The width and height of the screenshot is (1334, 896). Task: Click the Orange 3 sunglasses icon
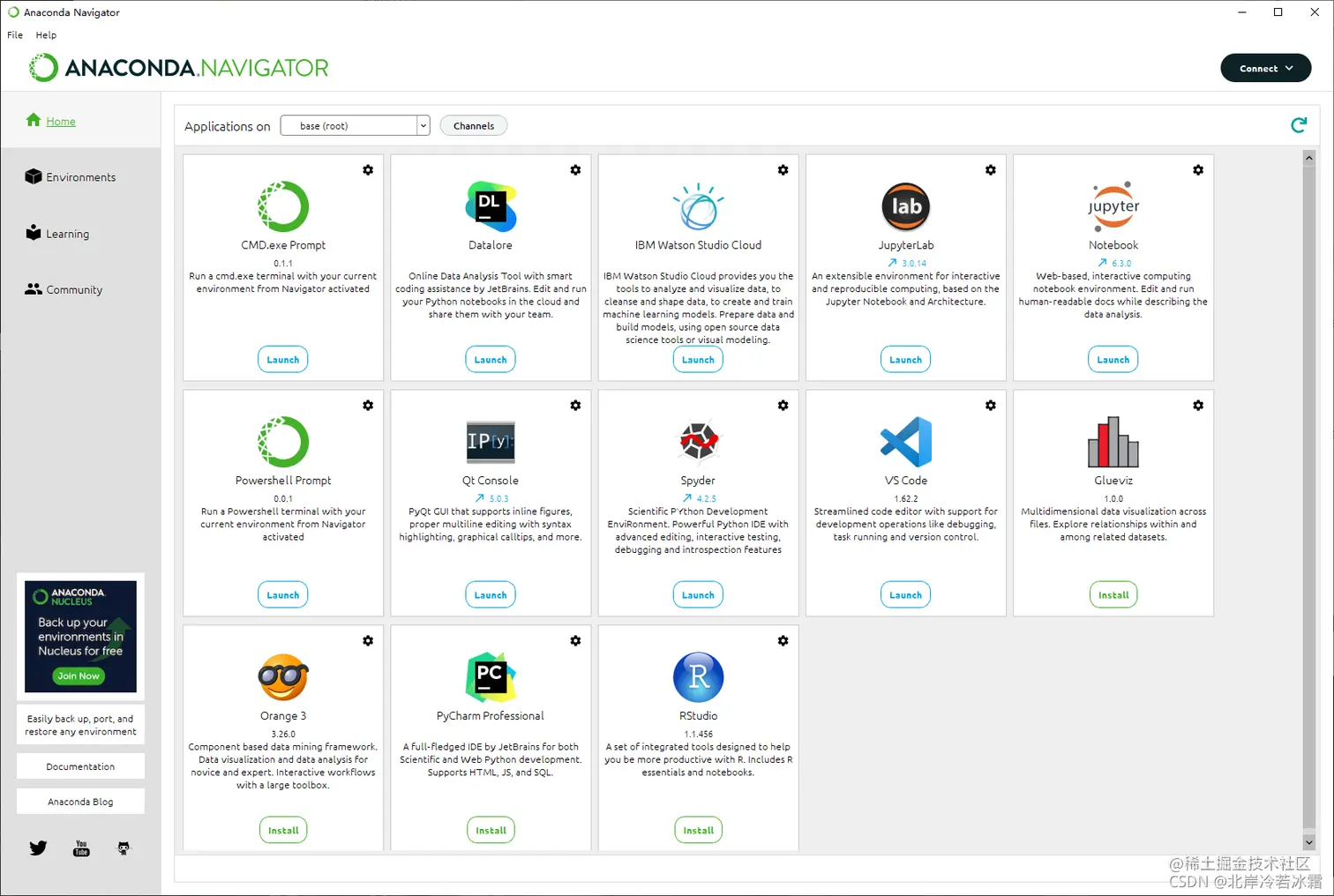283,677
